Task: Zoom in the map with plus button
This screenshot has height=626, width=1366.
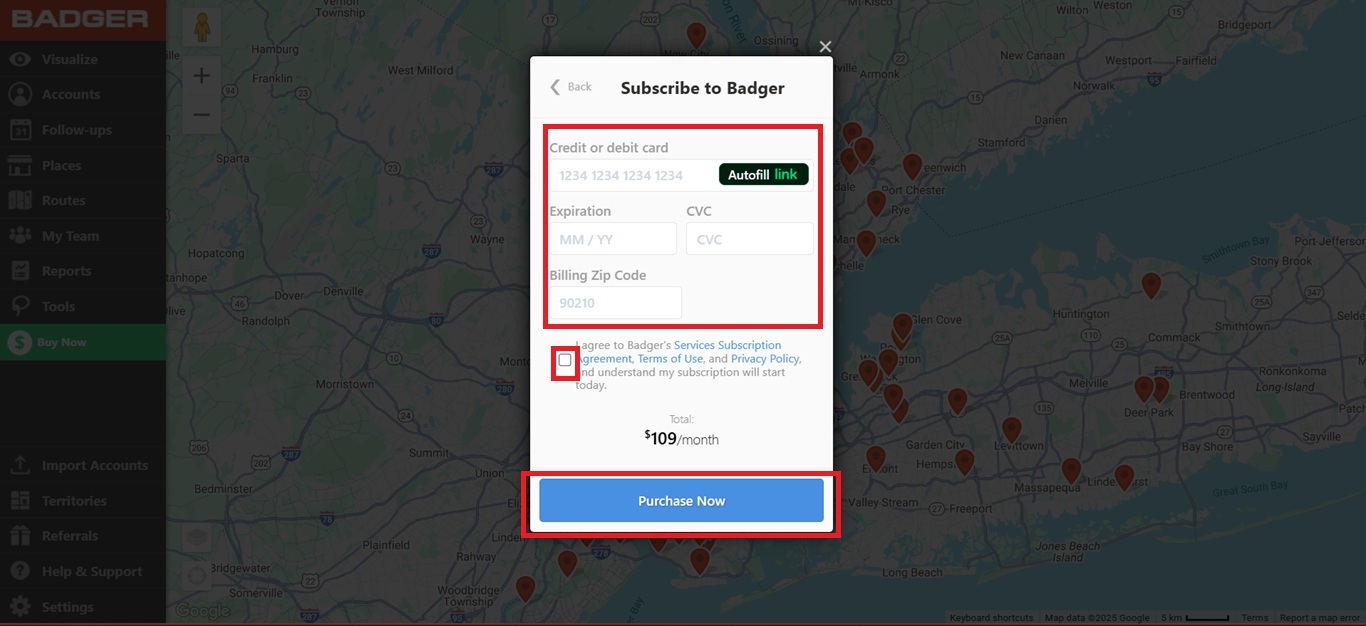Action: [202, 75]
